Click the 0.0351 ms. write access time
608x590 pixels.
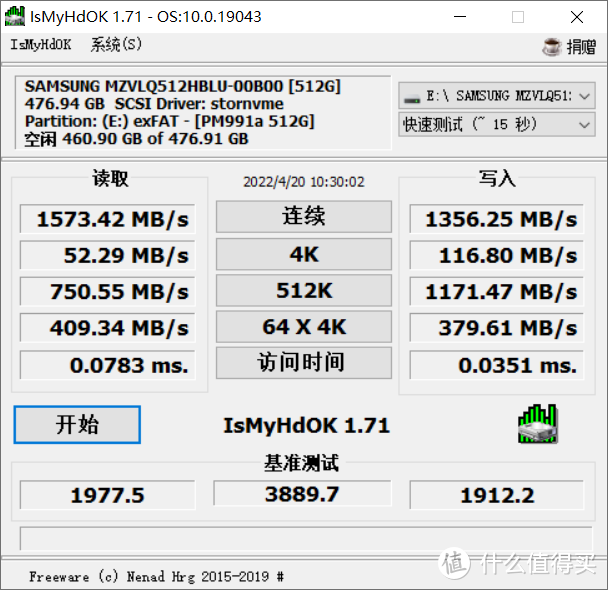497,365
